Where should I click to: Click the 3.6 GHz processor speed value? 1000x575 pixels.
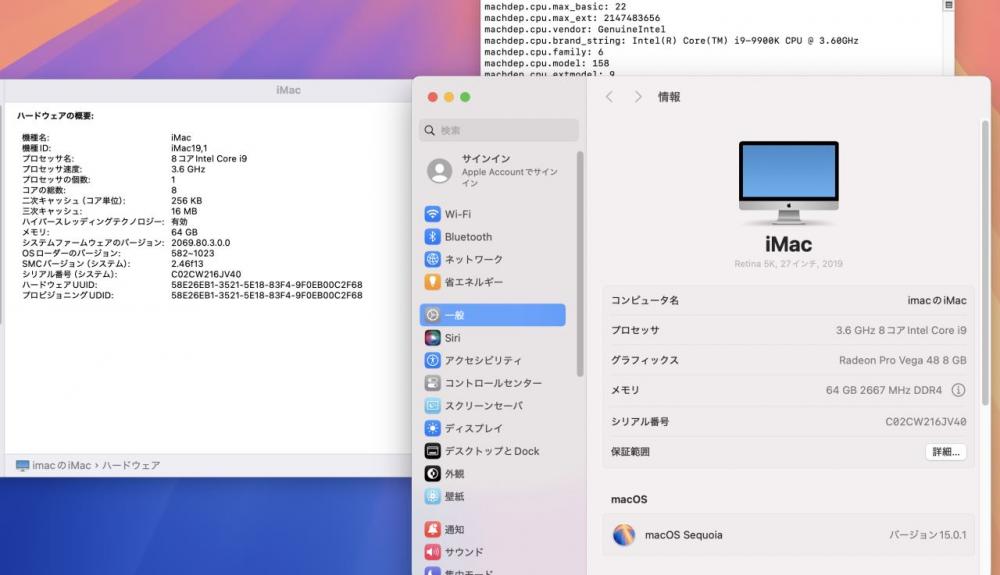(x=188, y=169)
